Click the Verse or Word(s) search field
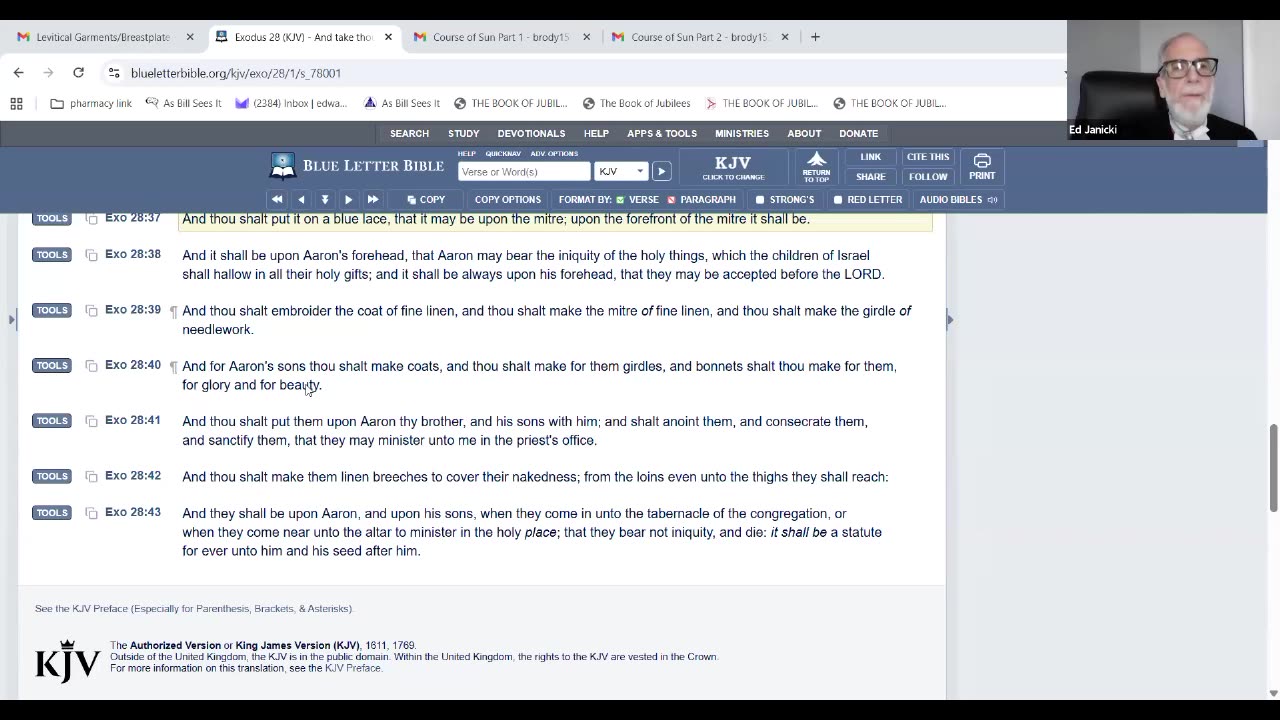The image size is (1280, 720). (524, 171)
